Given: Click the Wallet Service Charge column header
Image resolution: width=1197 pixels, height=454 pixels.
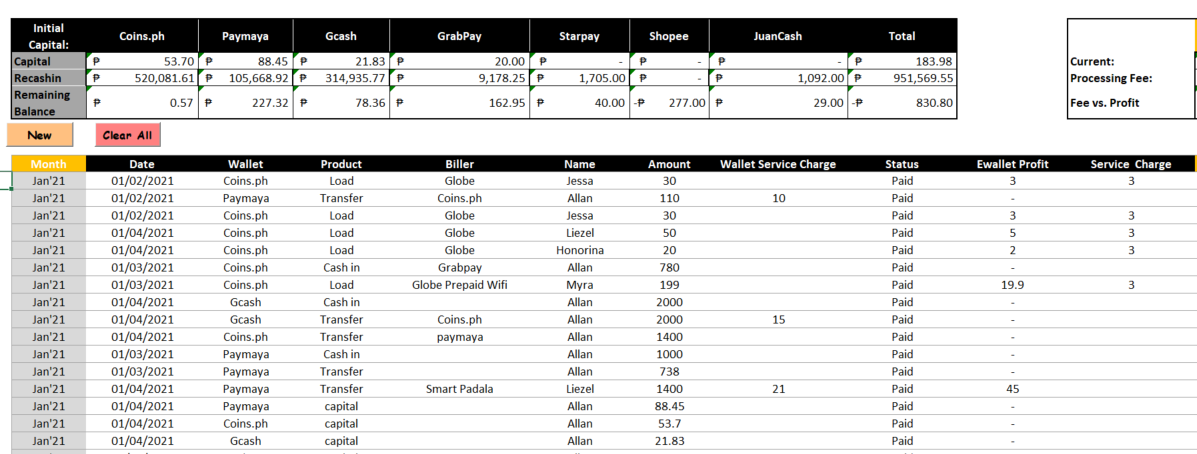Looking at the screenshot, I should click(x=777, y=164).
